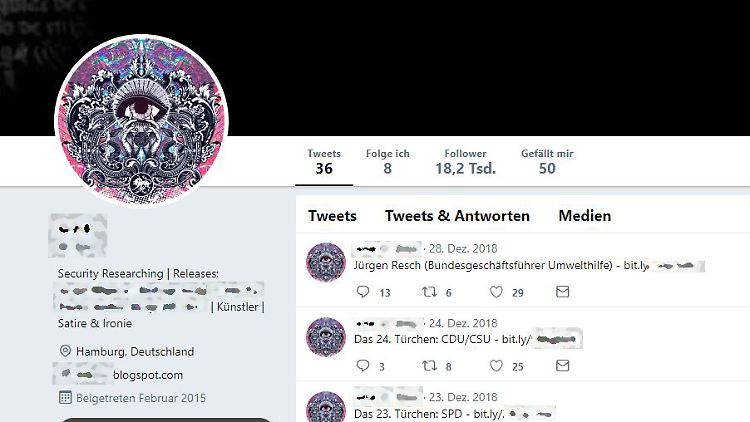
Task: Like the 24. Türchen CDU/CSU tweet
Action: click(496, 366)
